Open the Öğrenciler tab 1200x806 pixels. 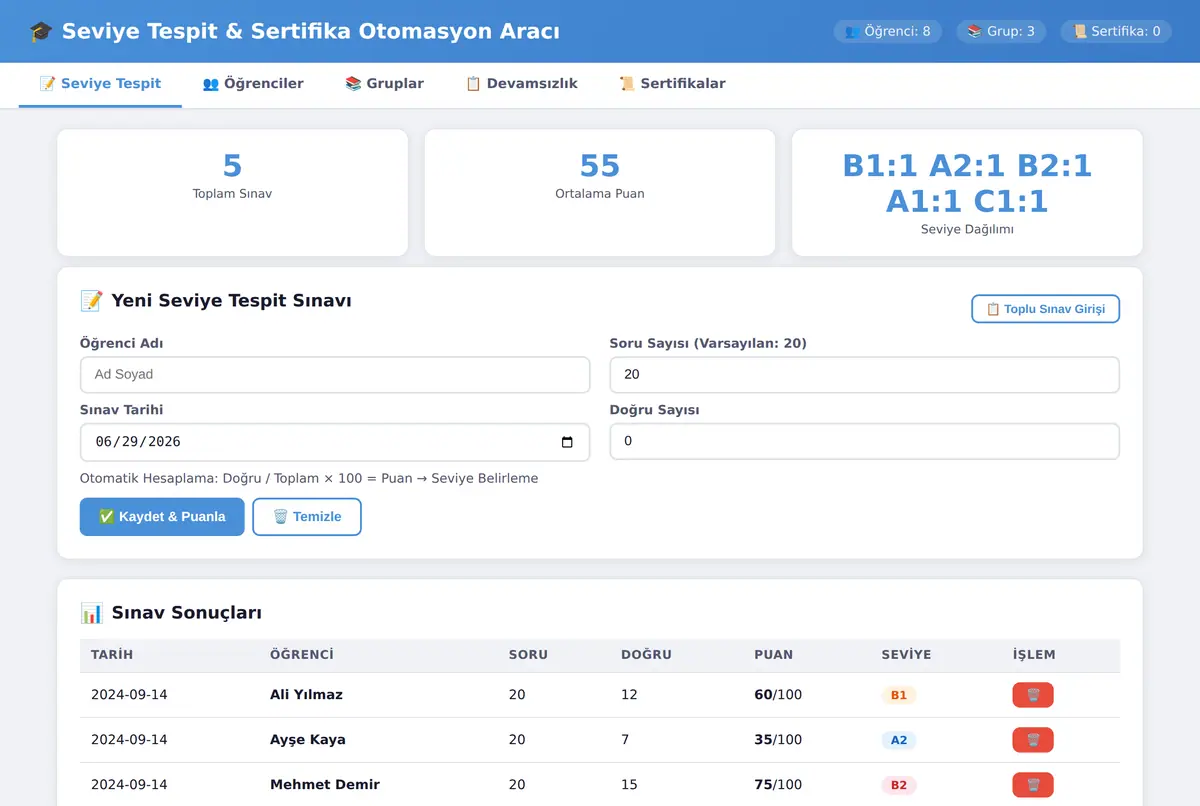click(x=253, y=84)
